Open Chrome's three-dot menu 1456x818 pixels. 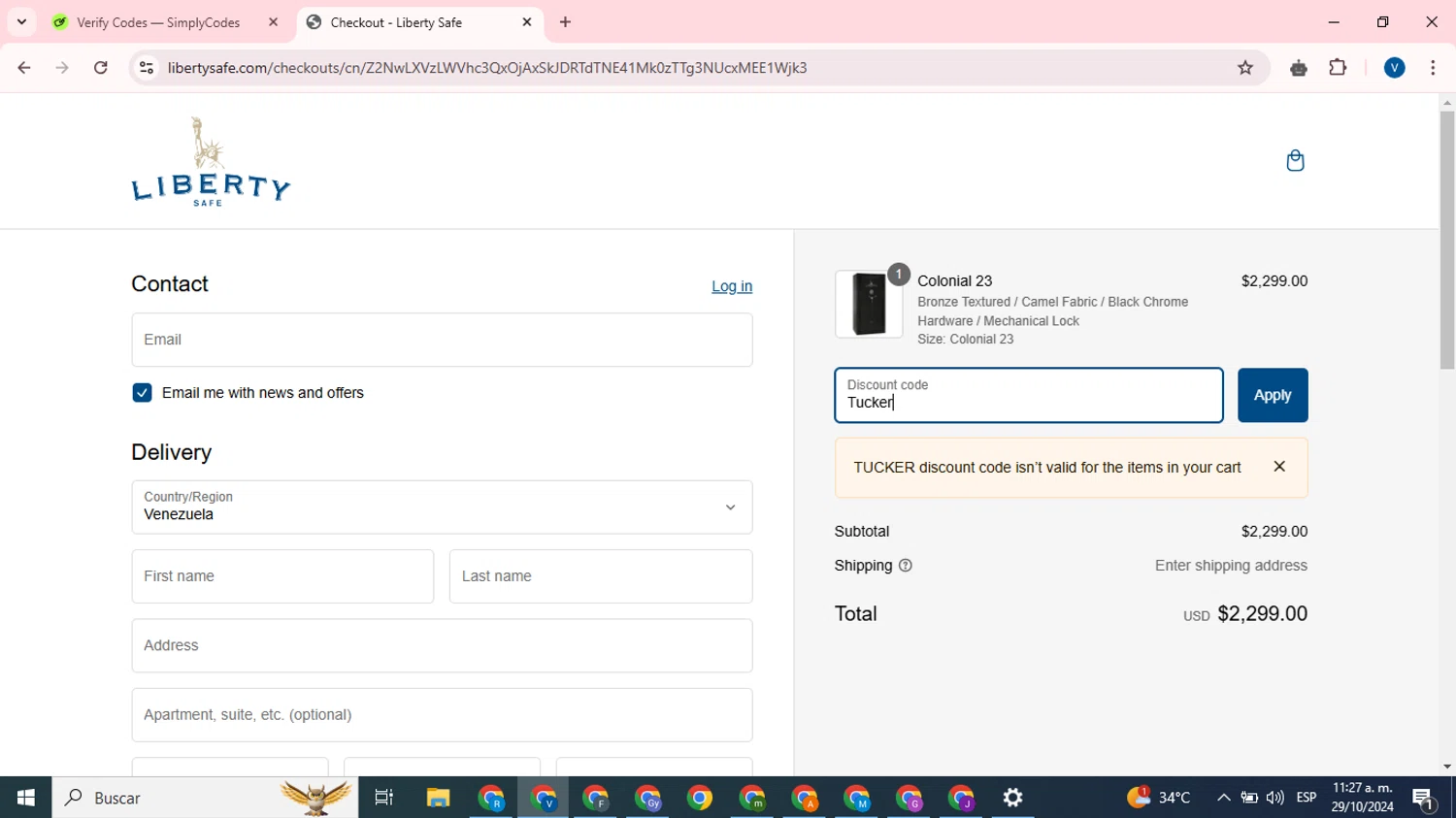pyautogui.click(x=1433, y=68)
